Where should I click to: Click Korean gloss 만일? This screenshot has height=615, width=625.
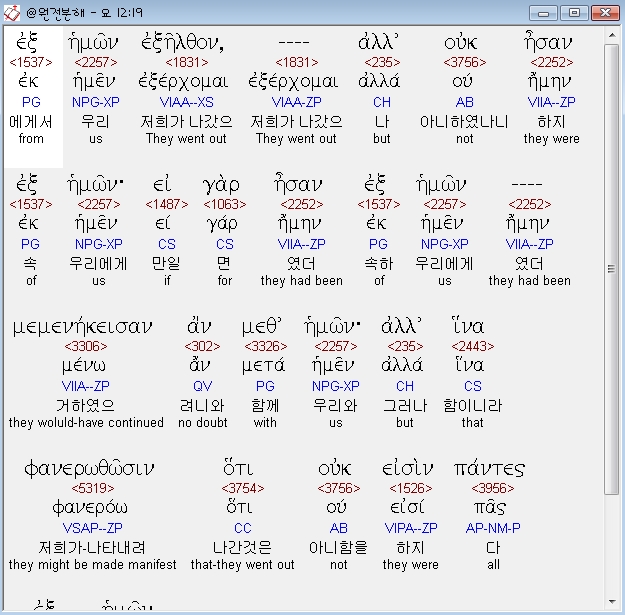pos(167,263)
